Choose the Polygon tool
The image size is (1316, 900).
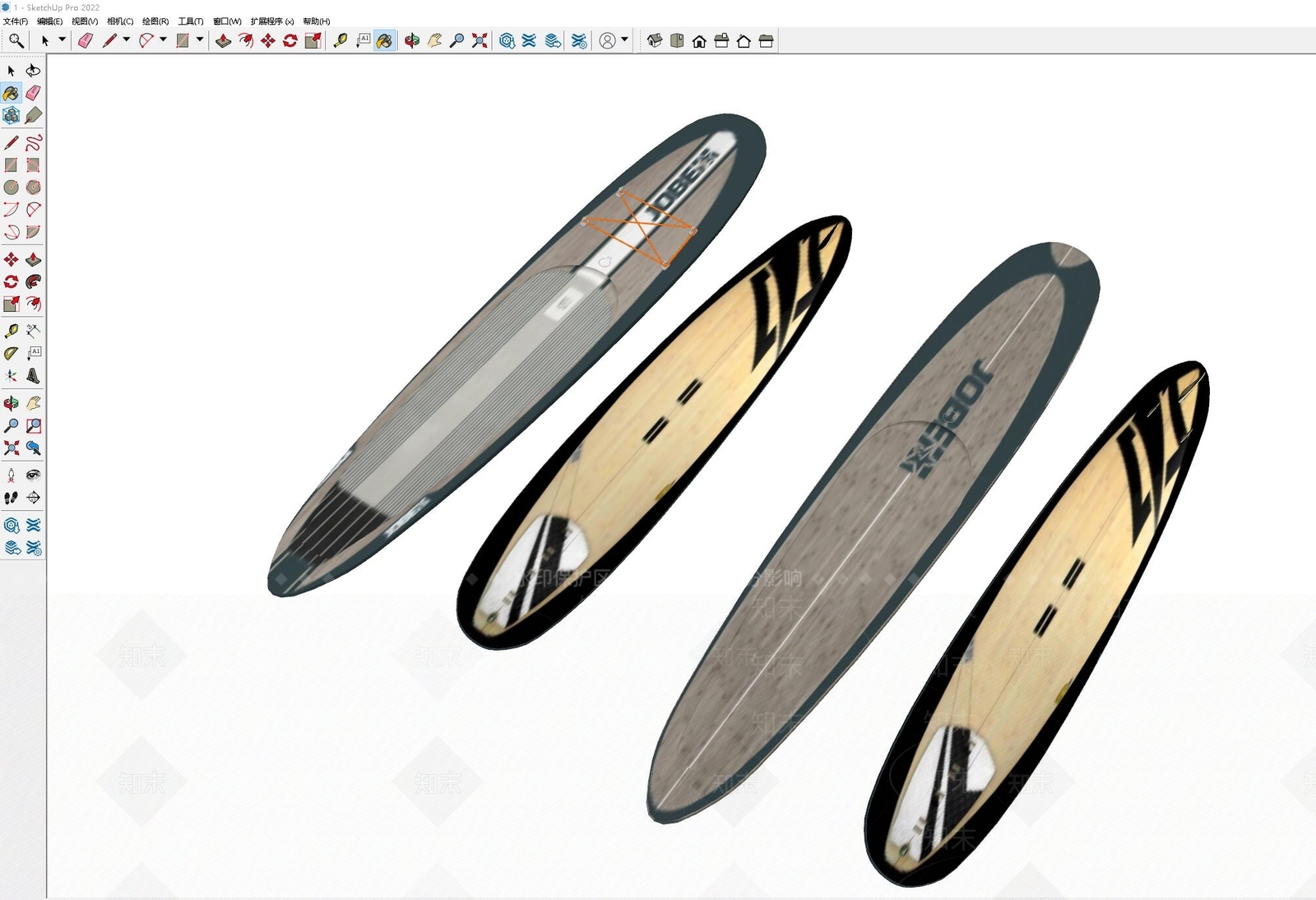pos(33,187)
